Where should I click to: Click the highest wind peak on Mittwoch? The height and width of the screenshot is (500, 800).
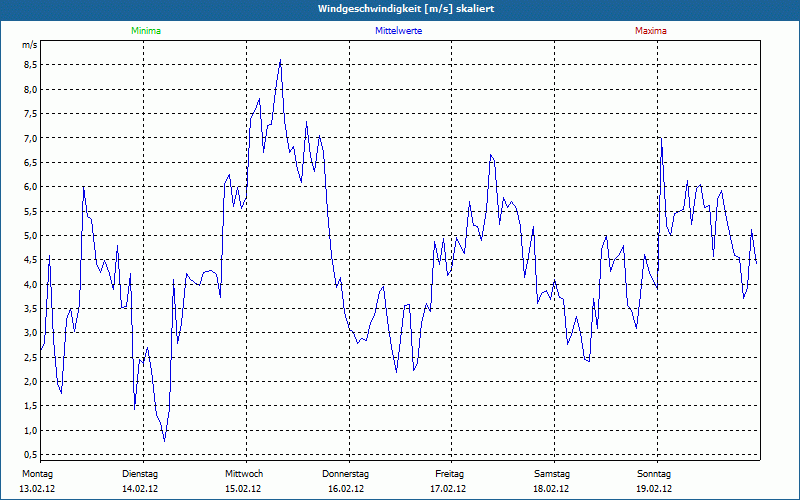click(280, 60)
